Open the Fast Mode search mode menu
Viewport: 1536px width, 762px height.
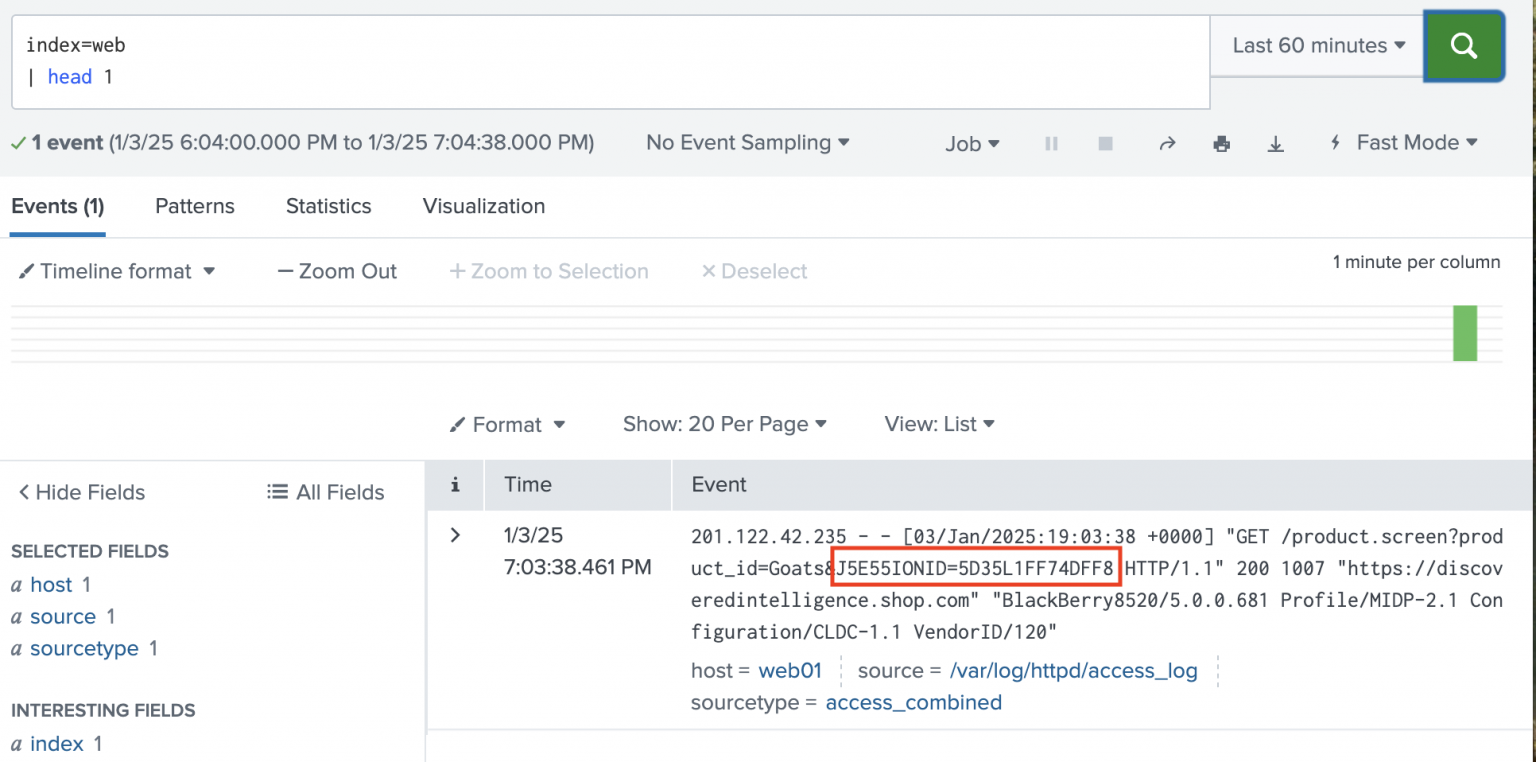(1405, 143)
